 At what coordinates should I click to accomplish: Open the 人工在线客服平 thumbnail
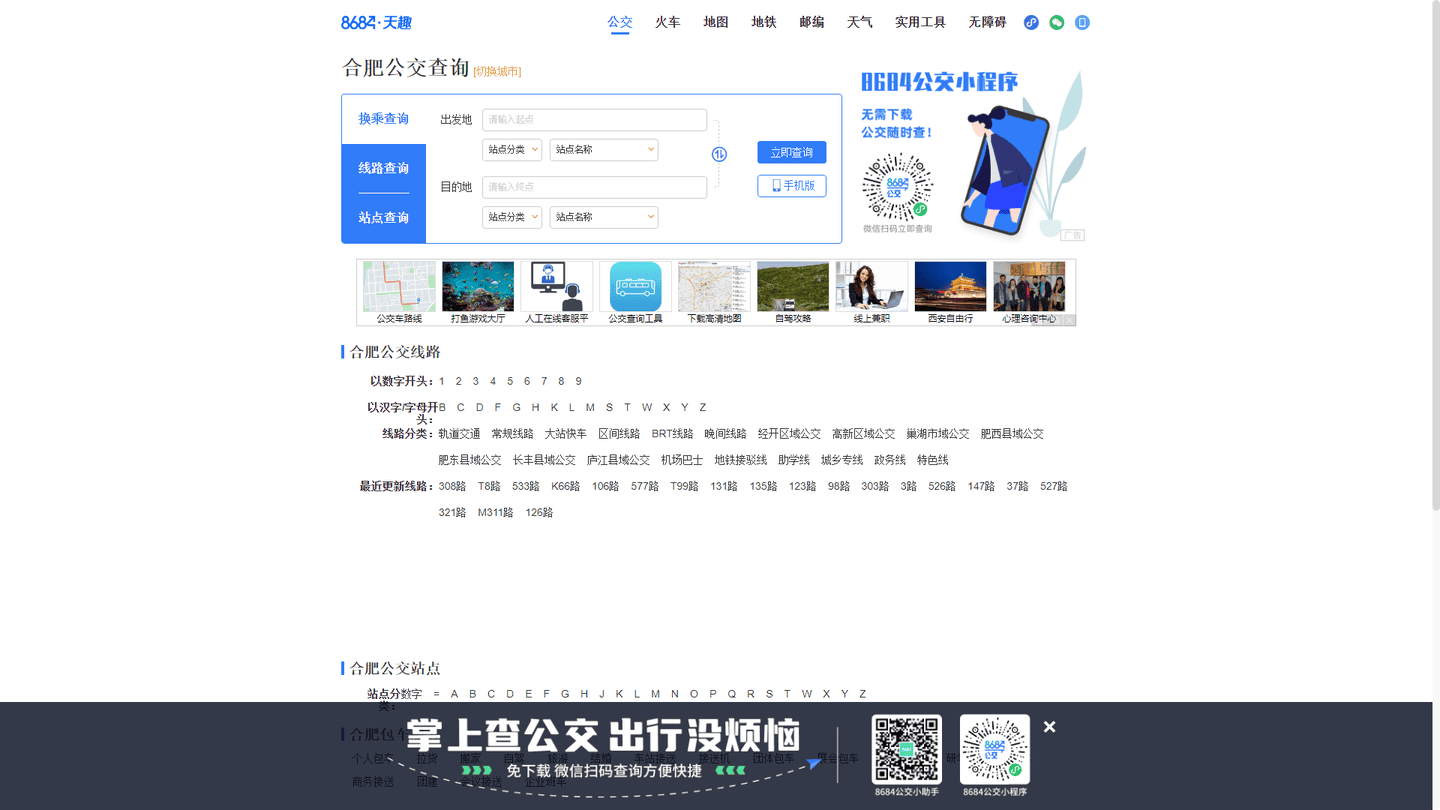557,292
